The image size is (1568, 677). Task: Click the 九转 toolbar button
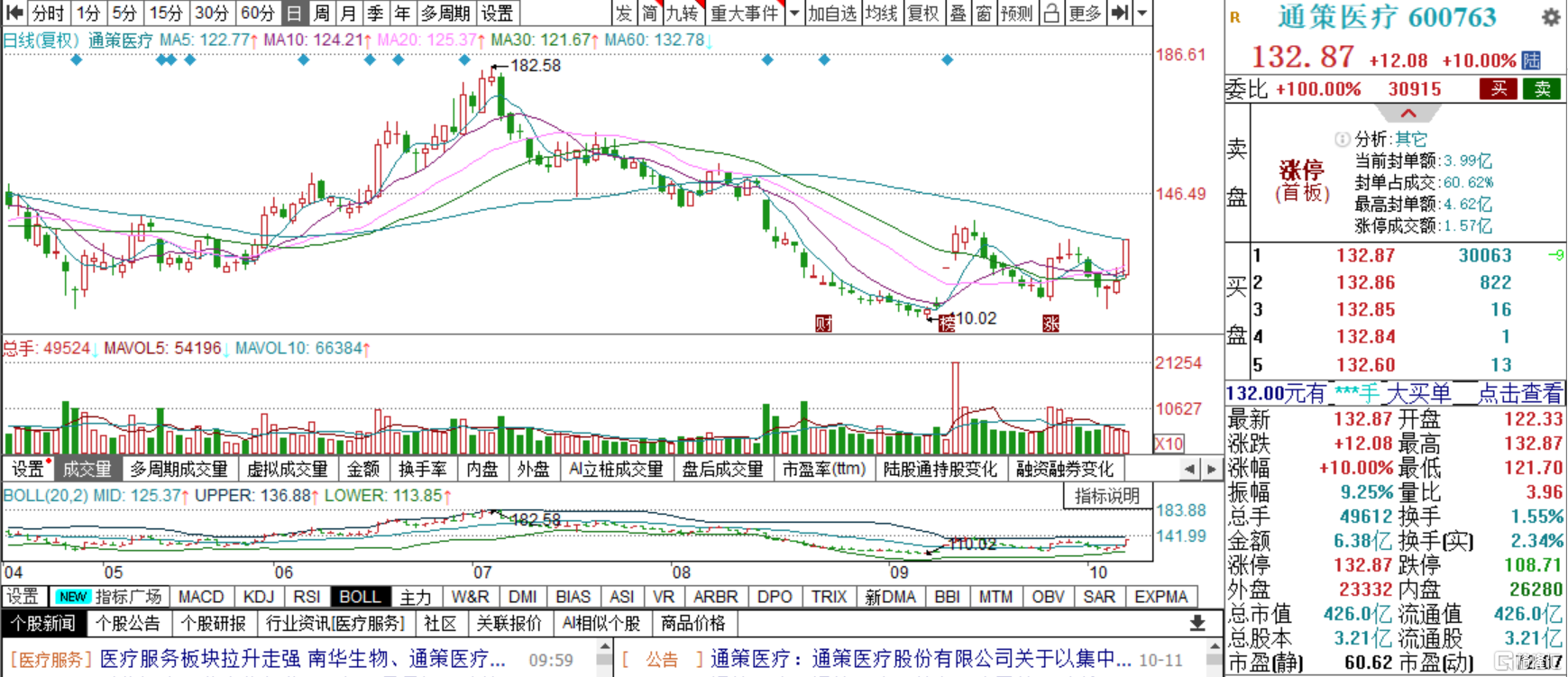point(682,13)
